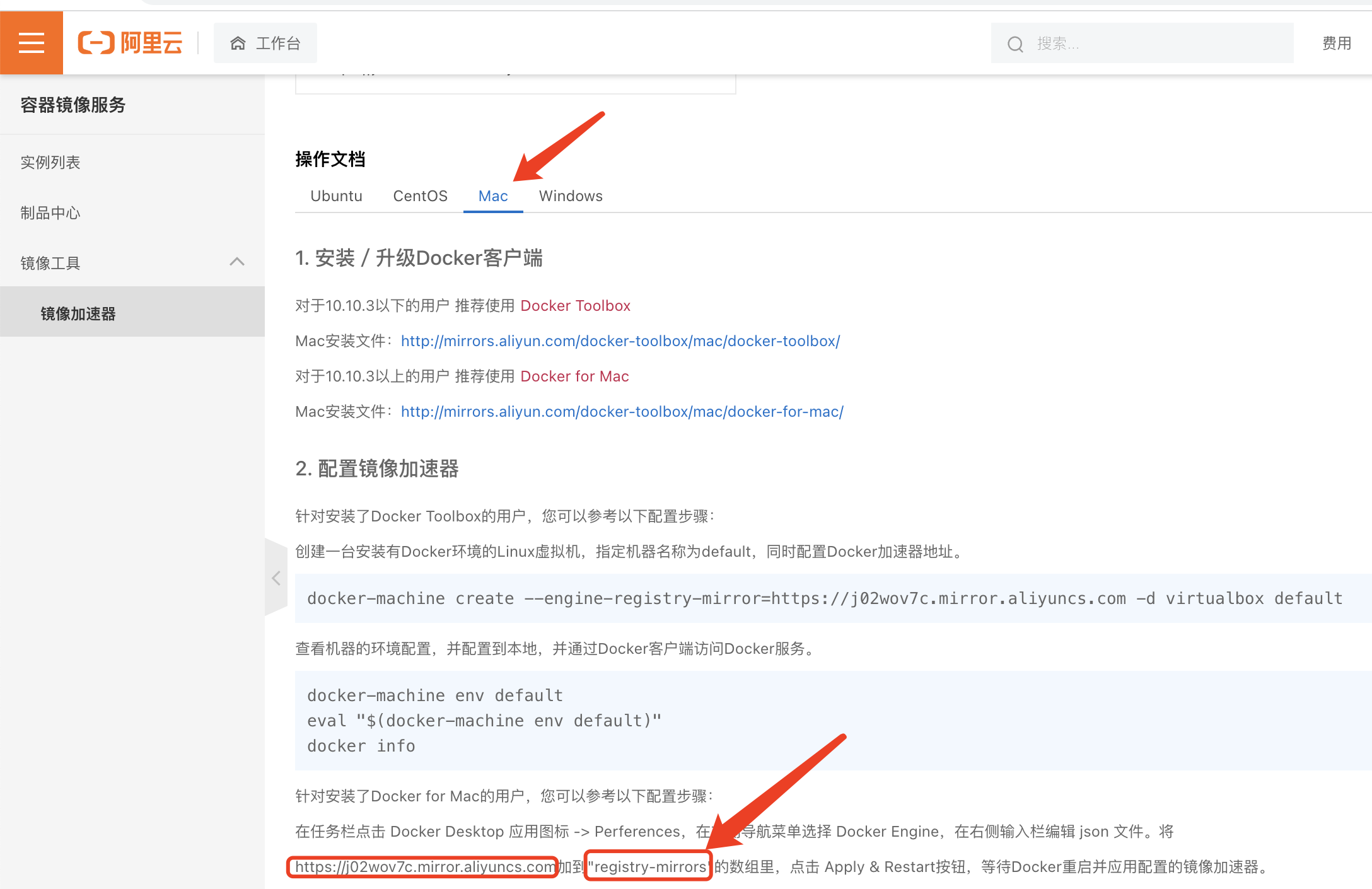Open the orange hamburger menu
Viewport: 1372px width, 889px height.
[x=32, y=43]
